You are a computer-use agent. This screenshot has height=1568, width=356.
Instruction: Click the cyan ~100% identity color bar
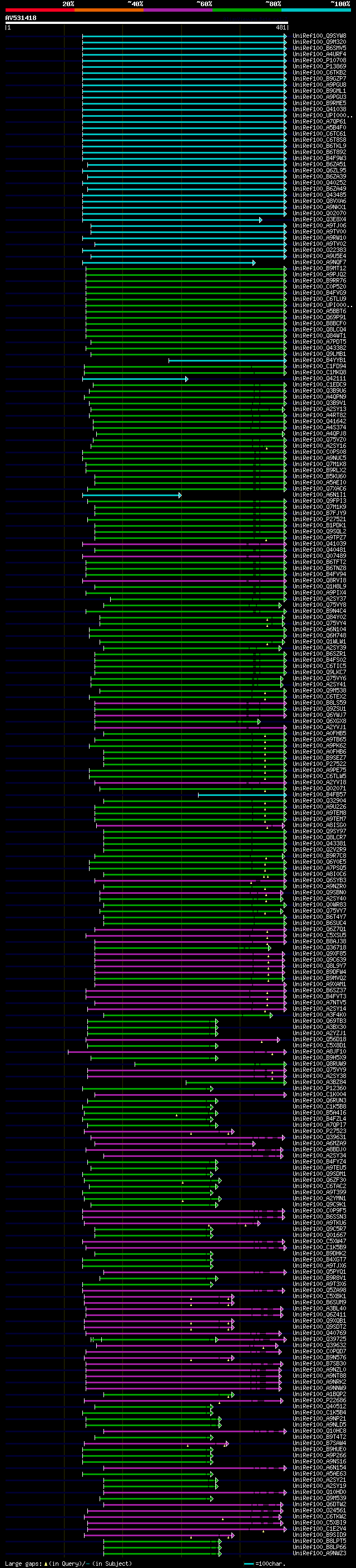click(317, 10)
